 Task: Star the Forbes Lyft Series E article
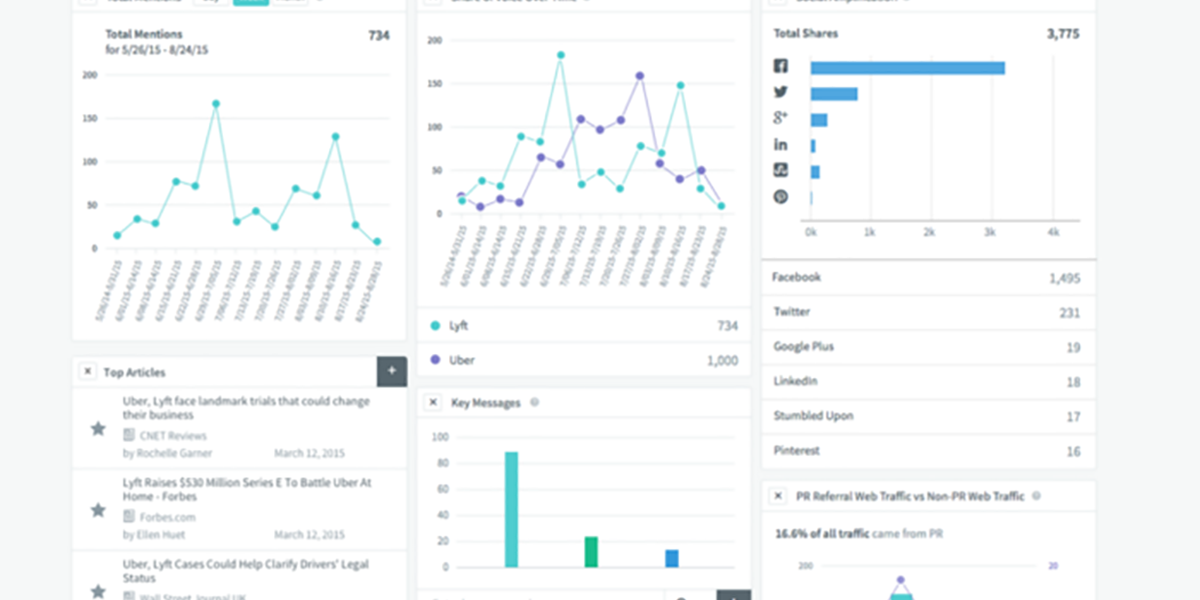(x=98, y=510)
